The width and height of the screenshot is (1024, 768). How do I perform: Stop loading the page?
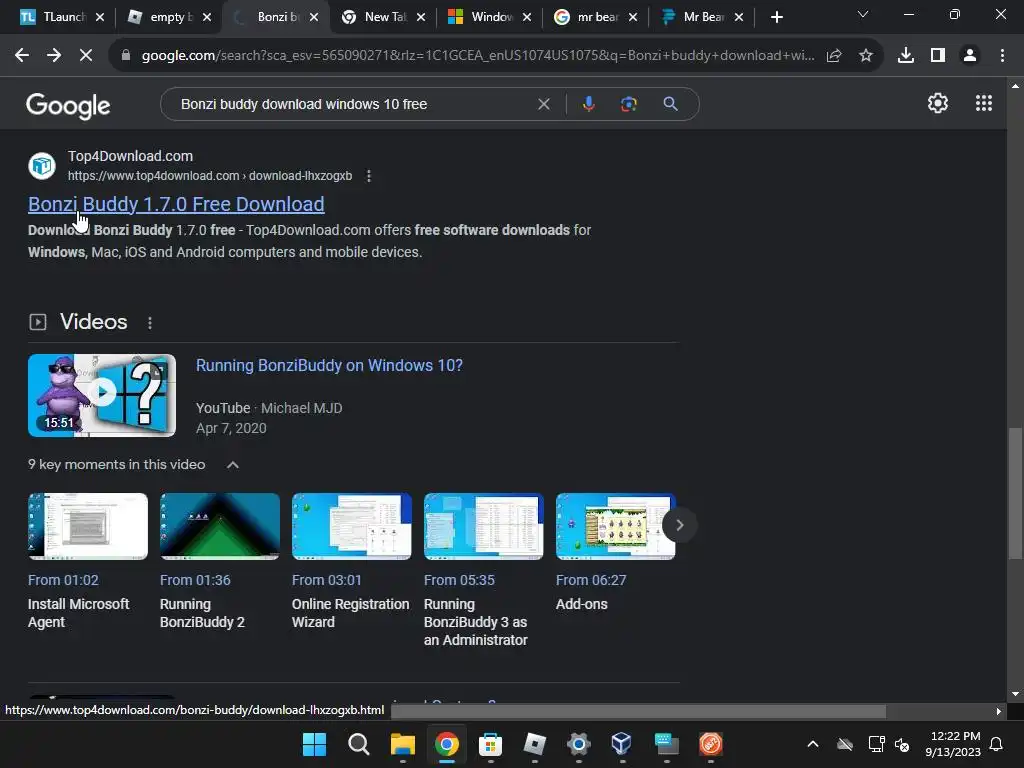[86, 56]
